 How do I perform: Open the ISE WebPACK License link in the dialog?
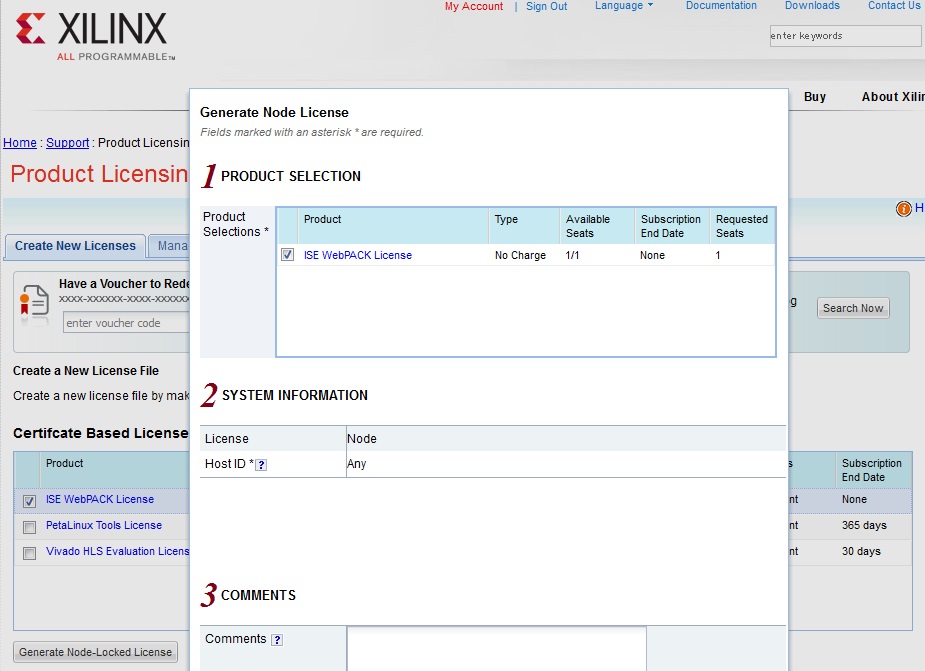(x=357, y=256)
